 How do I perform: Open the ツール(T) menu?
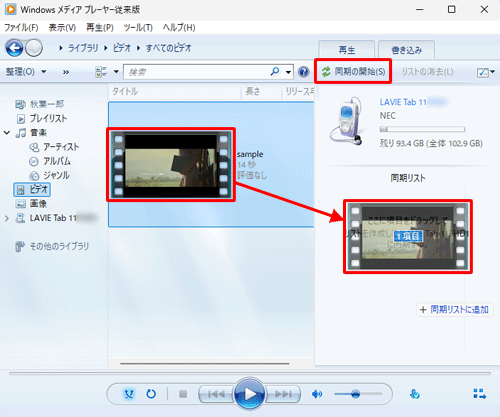point(138,28)
